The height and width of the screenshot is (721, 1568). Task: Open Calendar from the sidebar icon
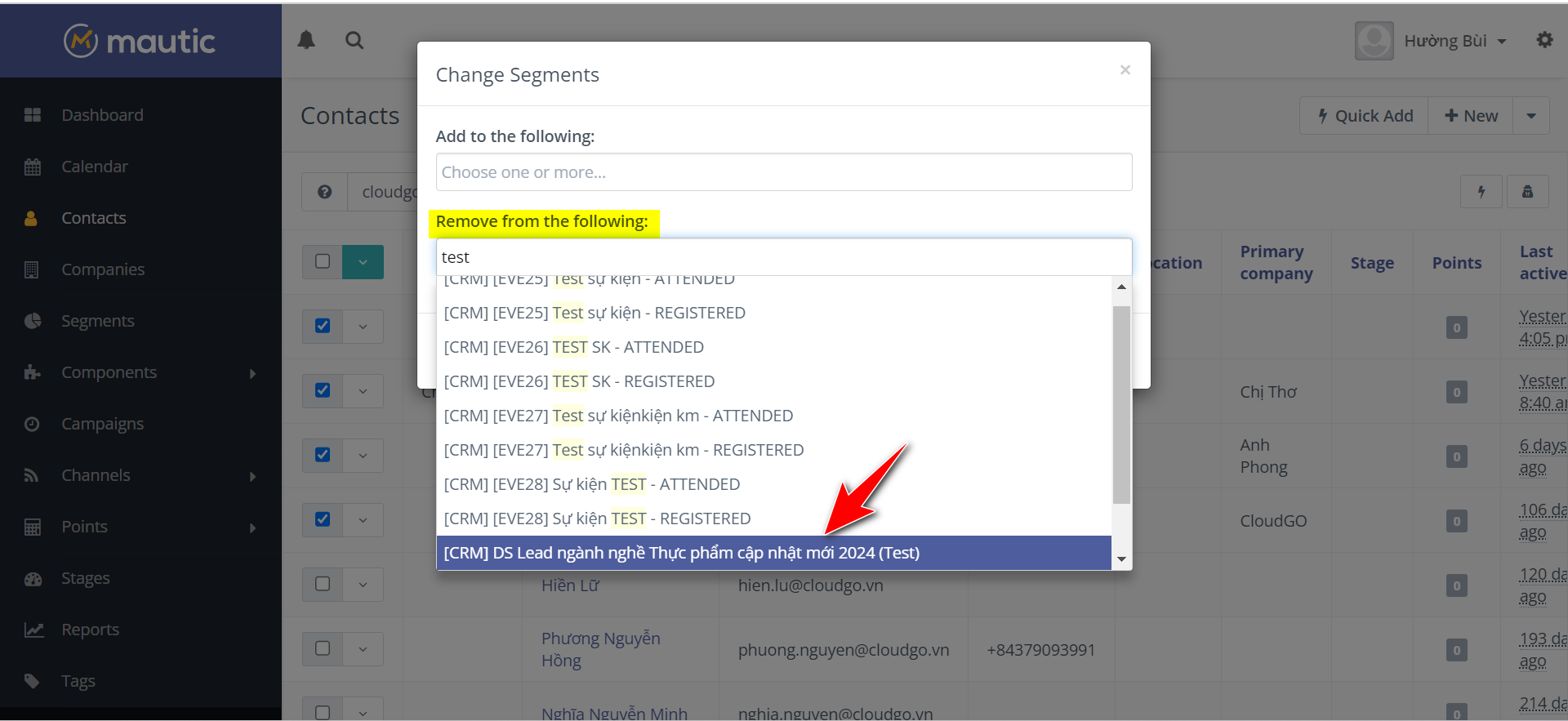tap(33, 167)
